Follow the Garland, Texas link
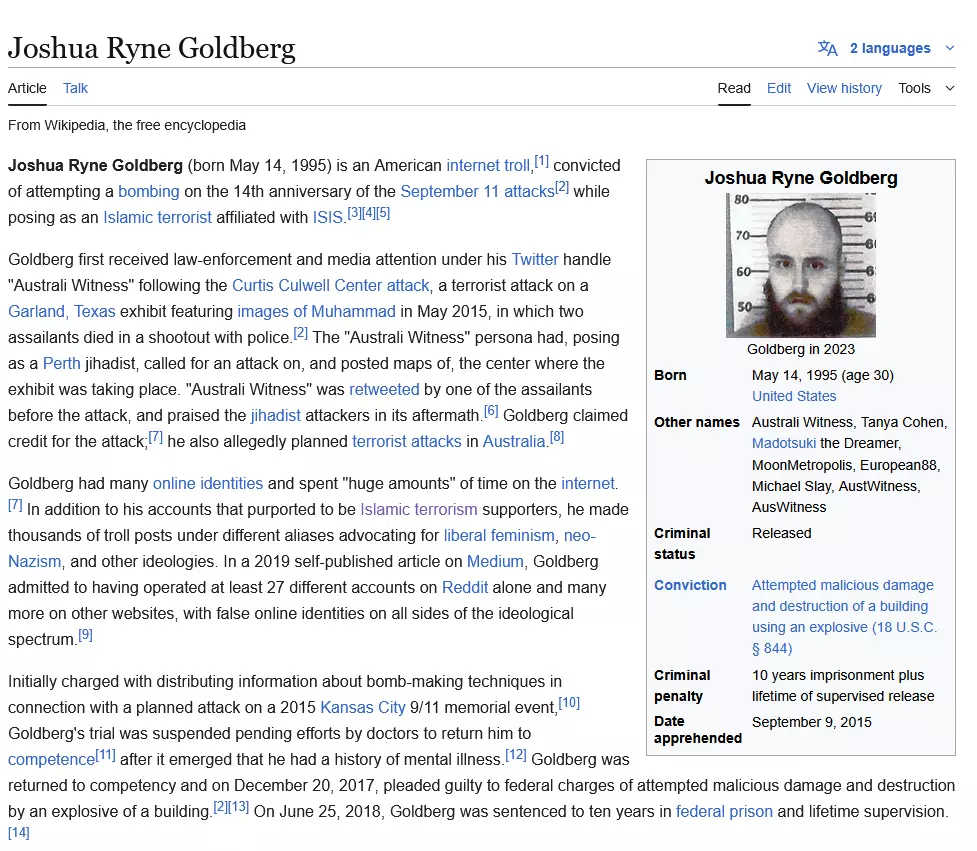The width and height of the screenshot is (977, 851). tap(62, 311)
